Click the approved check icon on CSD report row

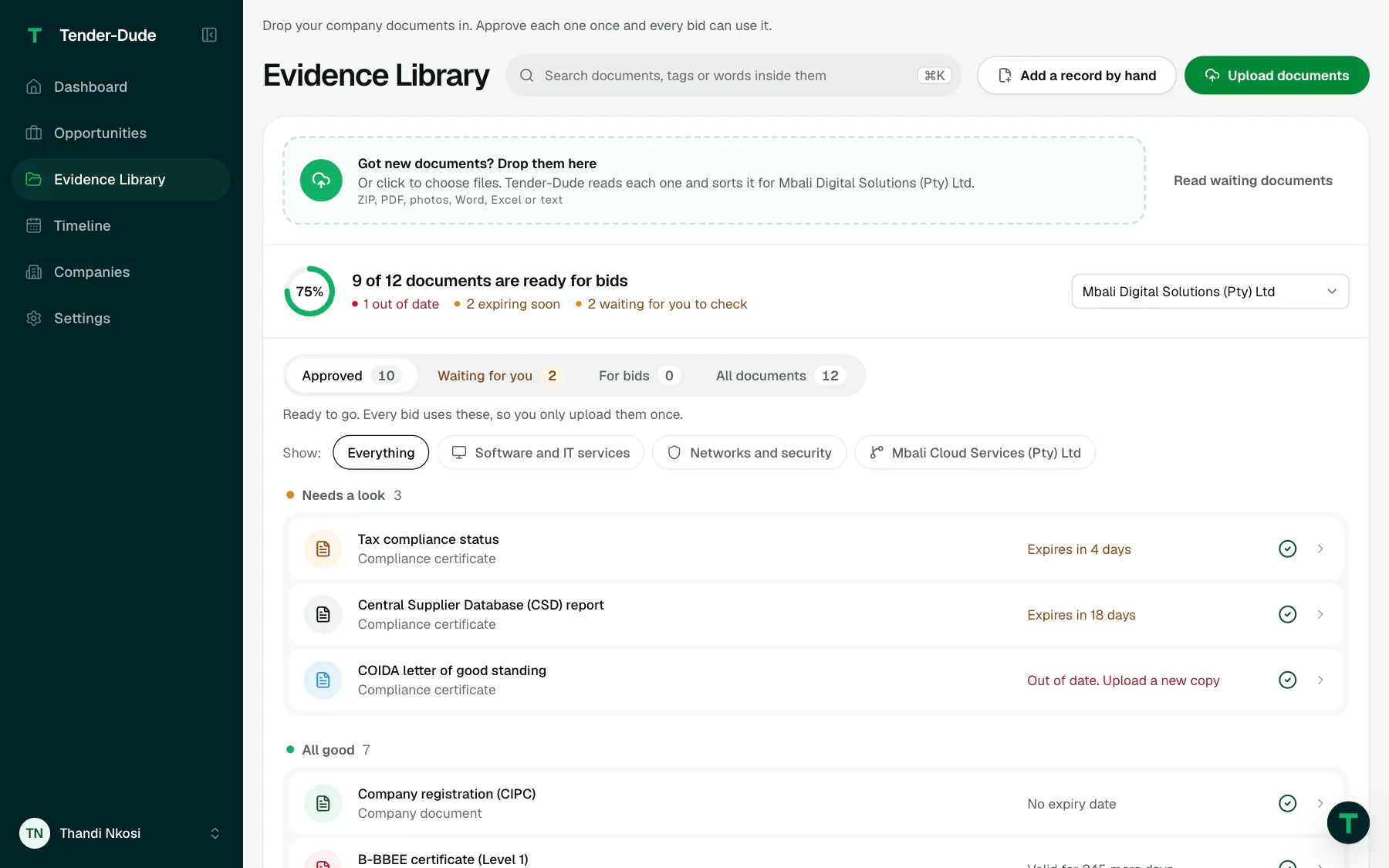1287,614
